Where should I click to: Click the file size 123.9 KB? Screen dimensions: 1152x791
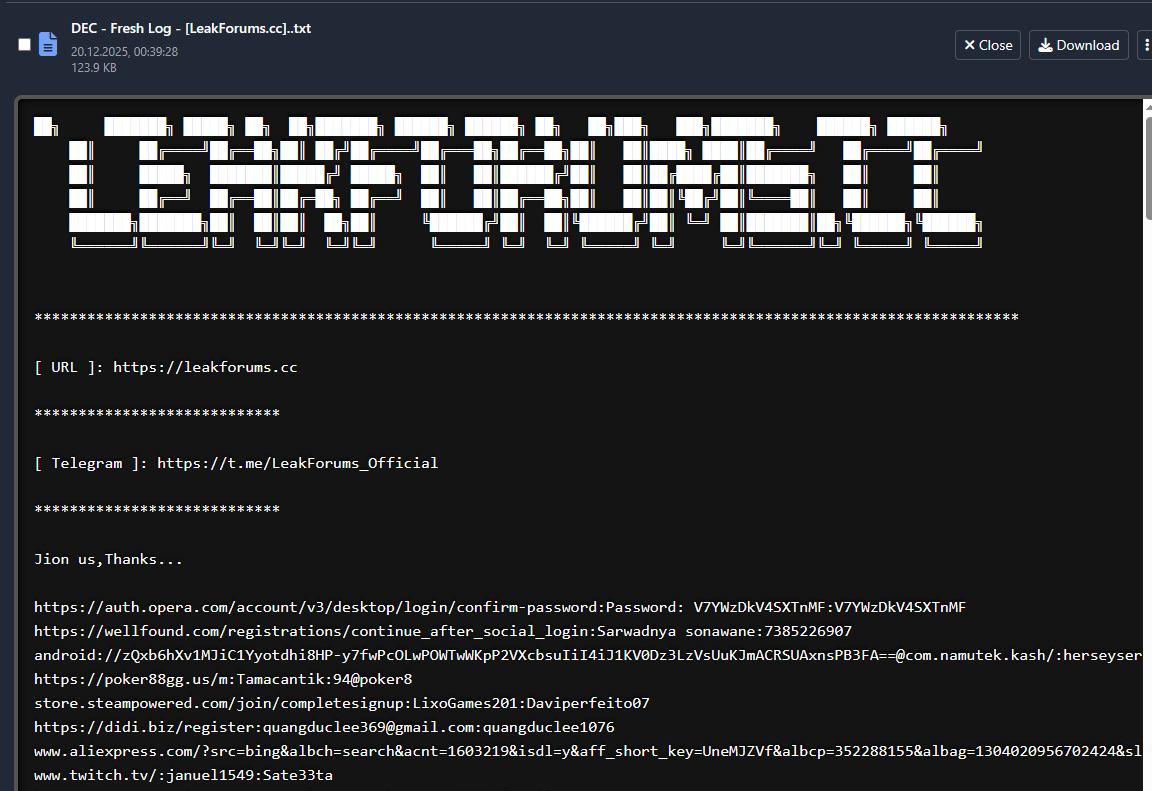[93, 68]
